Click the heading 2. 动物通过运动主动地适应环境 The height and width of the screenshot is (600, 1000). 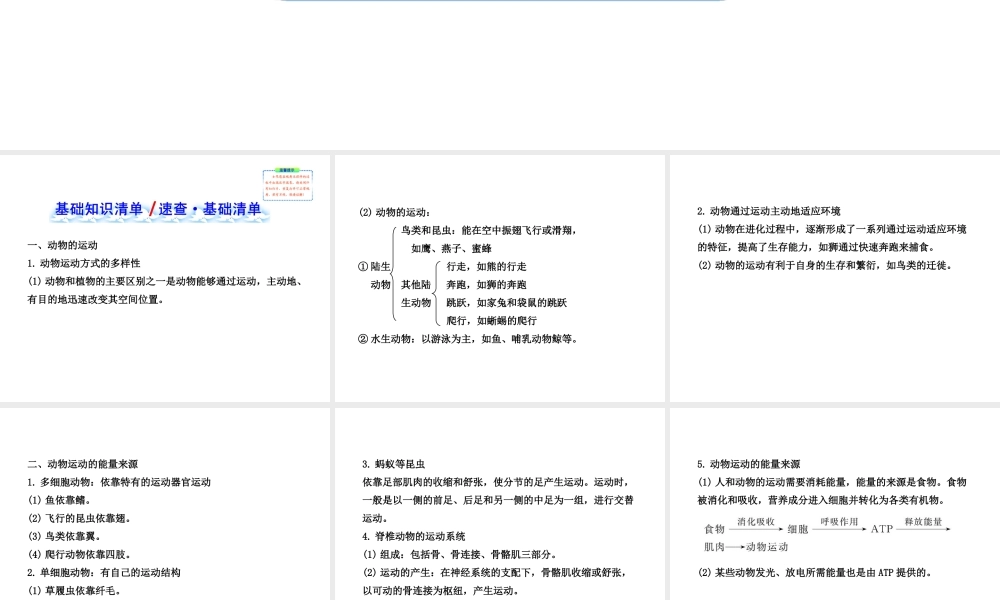click(x=768, y=211)
